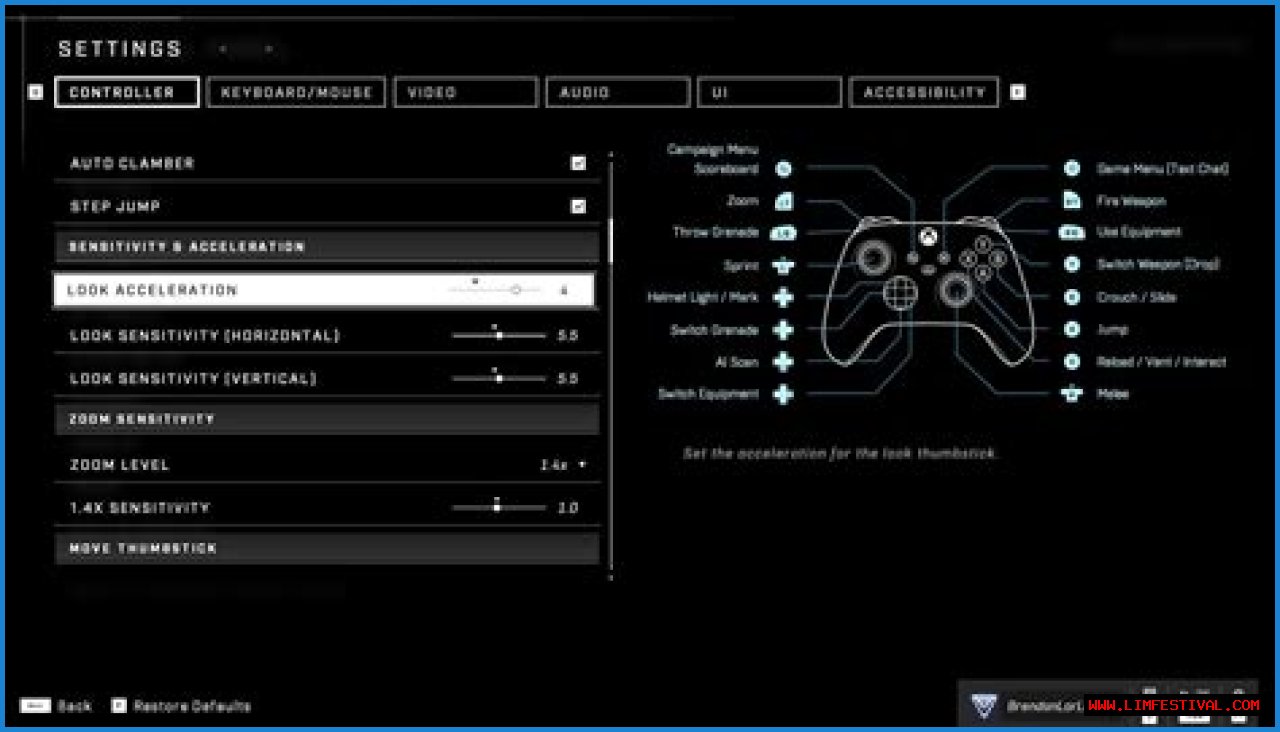
Task: Expand the Move Thumbstick section header
Action: [x=326, y=549]
